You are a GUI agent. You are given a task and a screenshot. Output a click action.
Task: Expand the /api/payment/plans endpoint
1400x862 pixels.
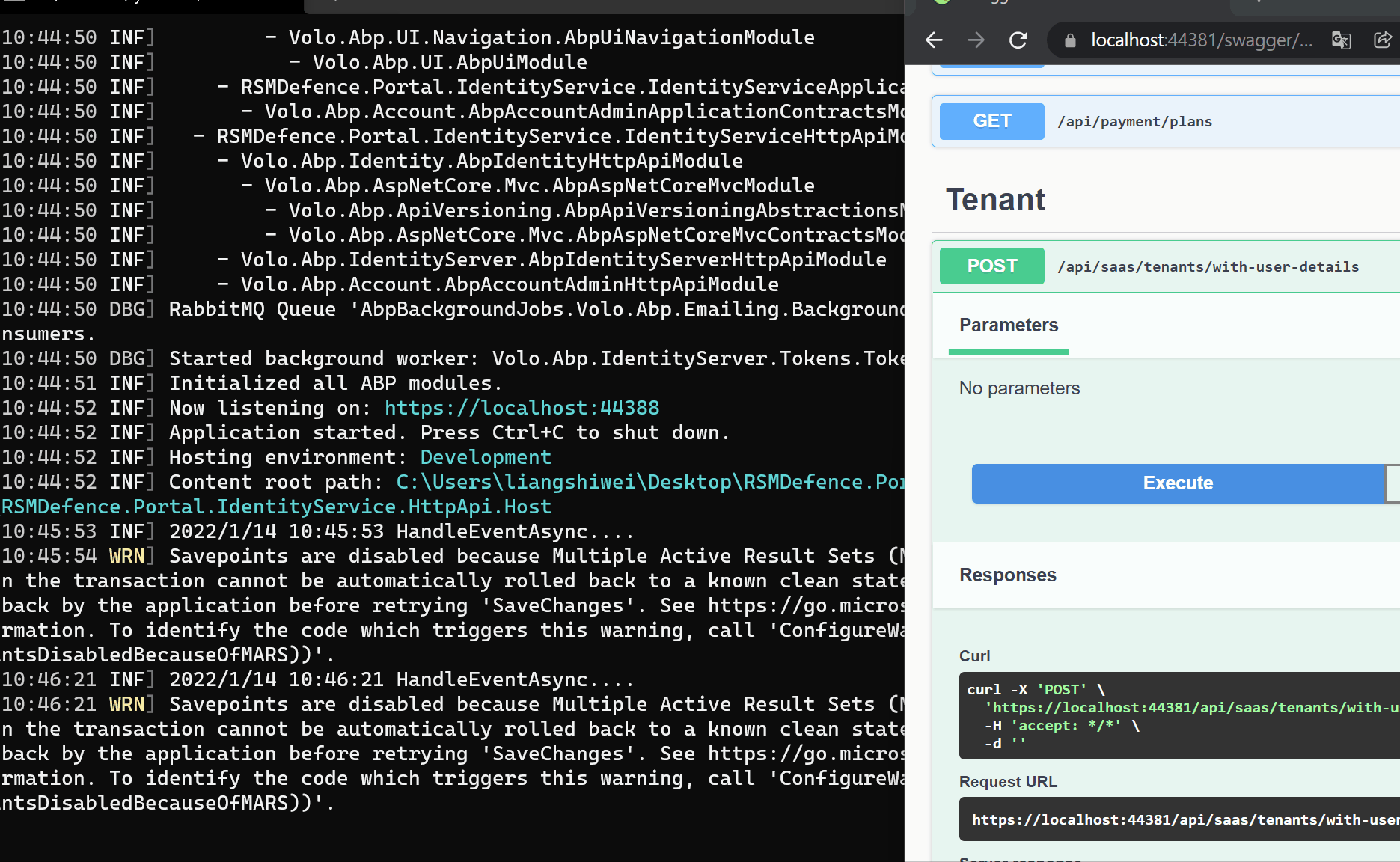[1134, 122]
